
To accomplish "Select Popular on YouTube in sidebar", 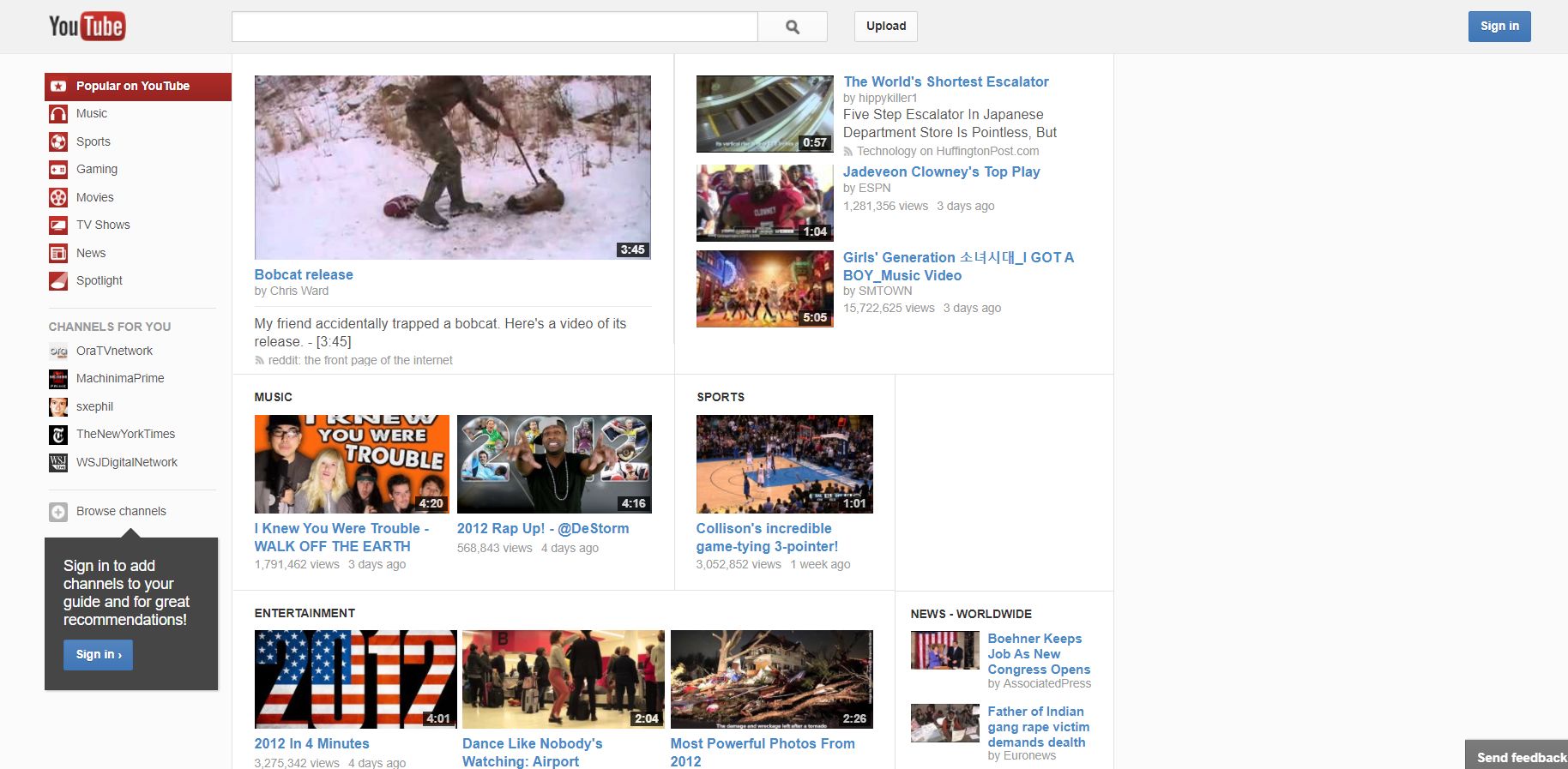I will (138, 87).
